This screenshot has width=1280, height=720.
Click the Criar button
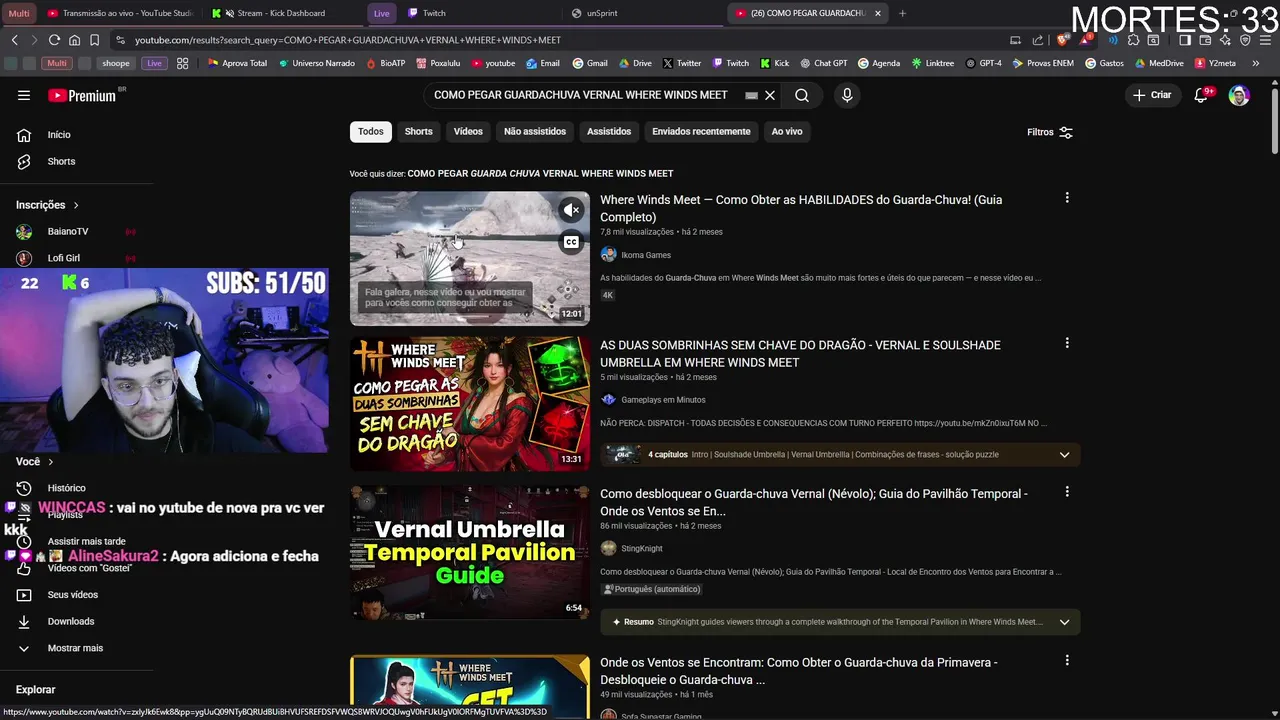point(1152,95)
